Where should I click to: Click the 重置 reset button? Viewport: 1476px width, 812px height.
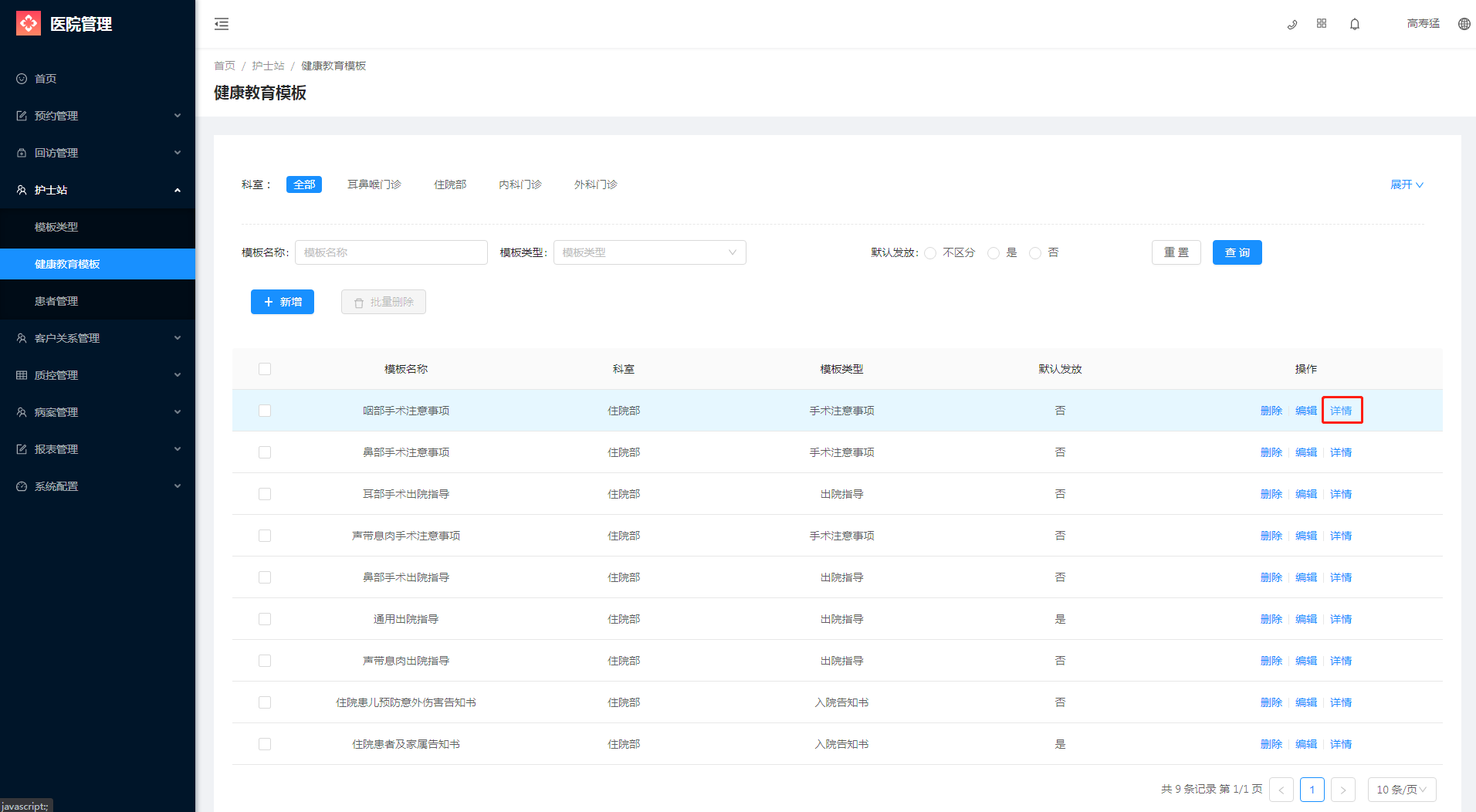[1176, 252]
